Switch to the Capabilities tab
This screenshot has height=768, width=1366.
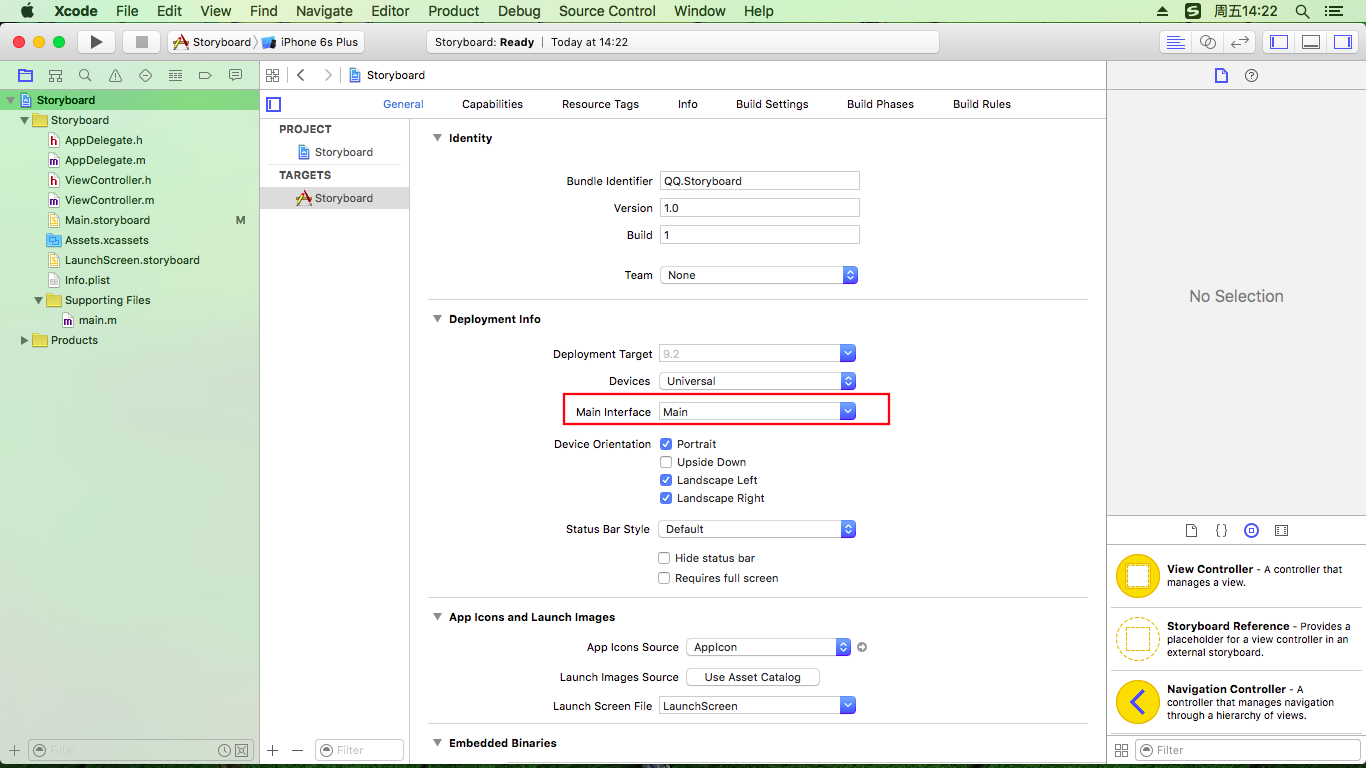pos(492,104)
